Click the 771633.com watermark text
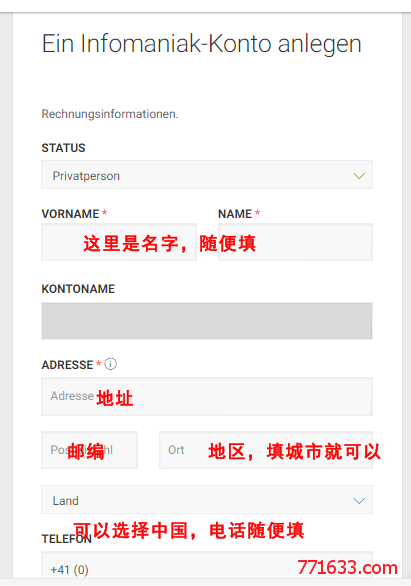The width and height of the screenshot is (411, 586). click(347, 568)
